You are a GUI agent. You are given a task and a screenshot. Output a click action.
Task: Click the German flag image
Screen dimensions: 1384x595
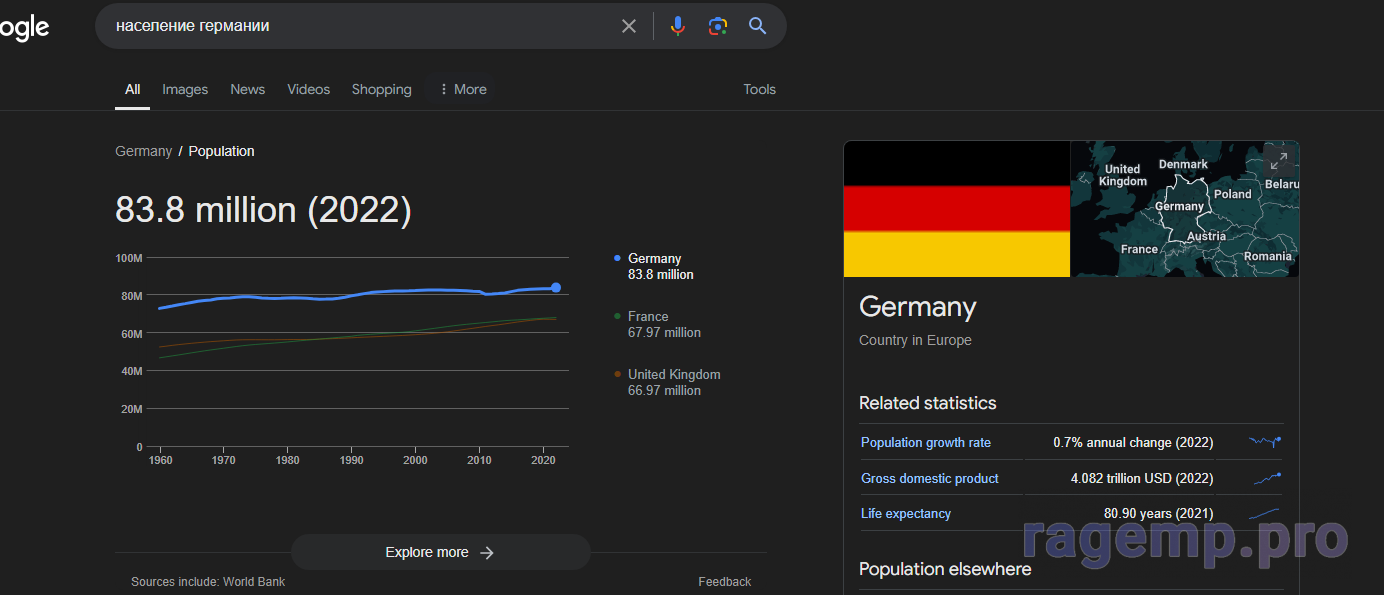(957, 209)
